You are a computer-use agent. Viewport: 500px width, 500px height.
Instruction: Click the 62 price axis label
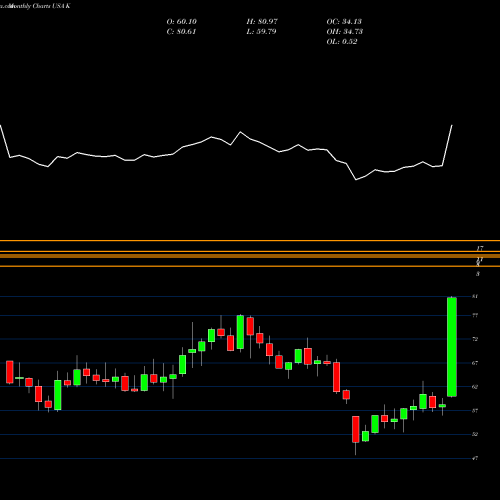click(475, 387)
